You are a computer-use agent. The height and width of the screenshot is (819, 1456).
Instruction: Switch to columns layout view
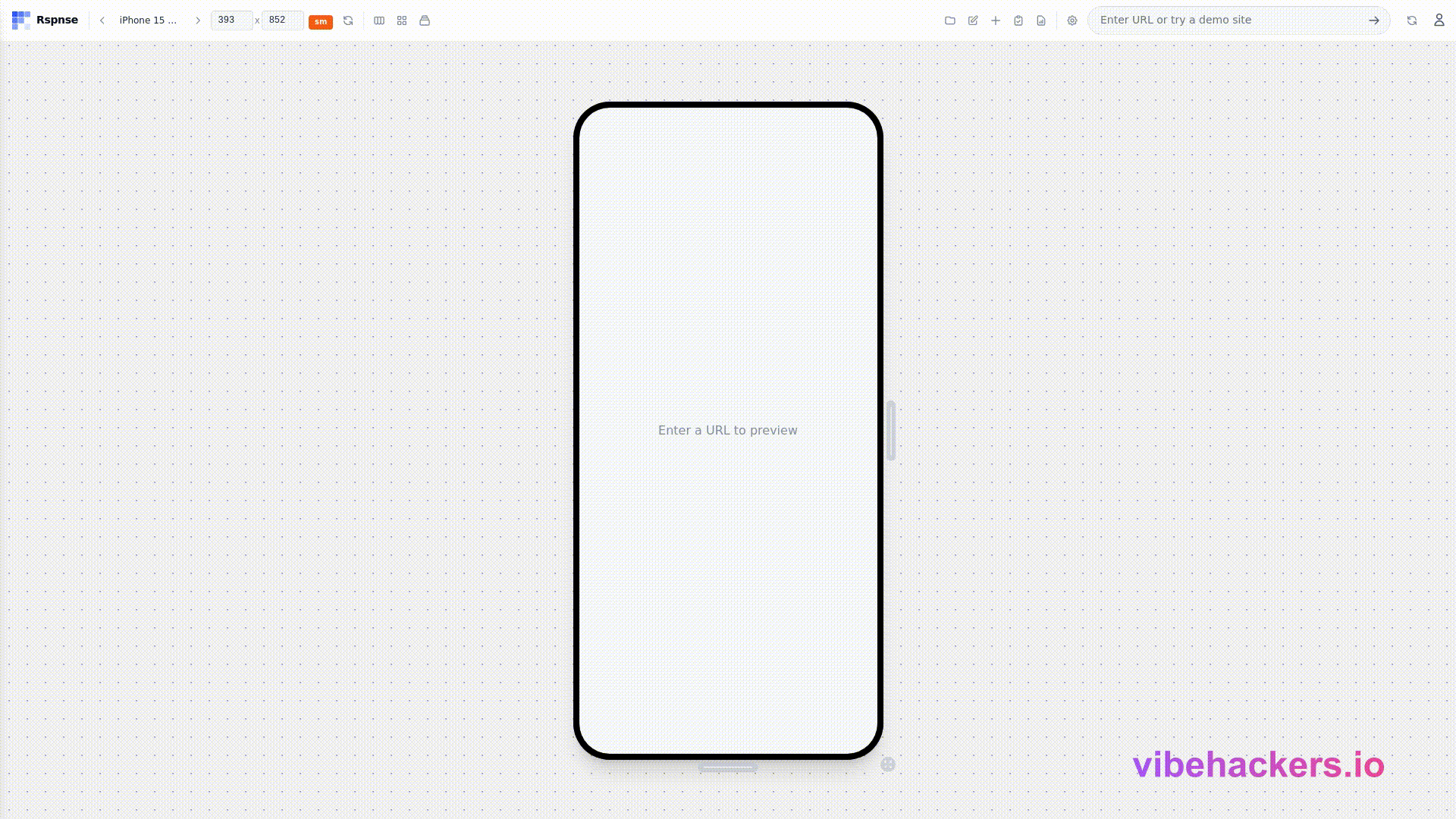click(379, 20)
